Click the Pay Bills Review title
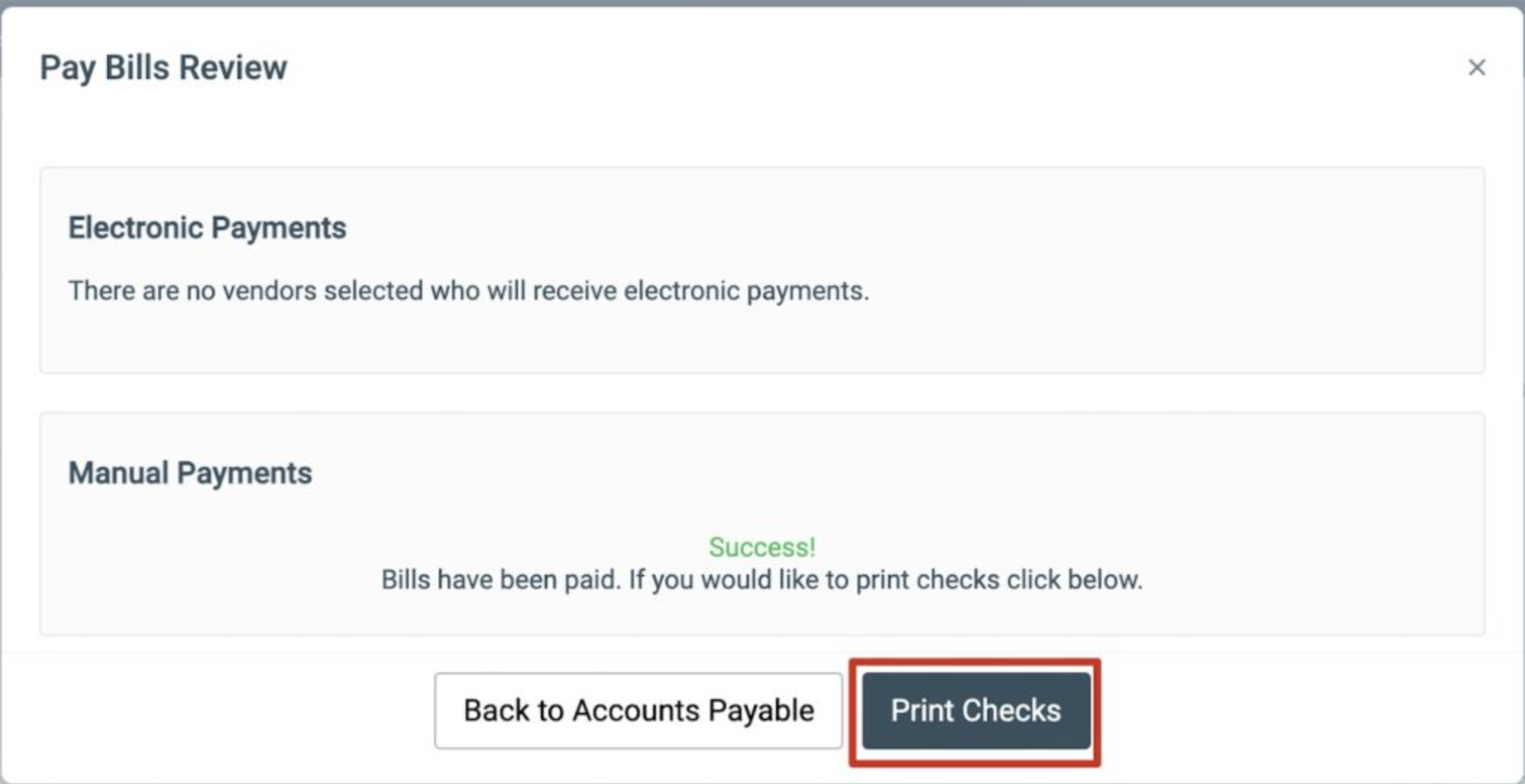Viewport: 1525px width, 784px height. pos(163,67)
